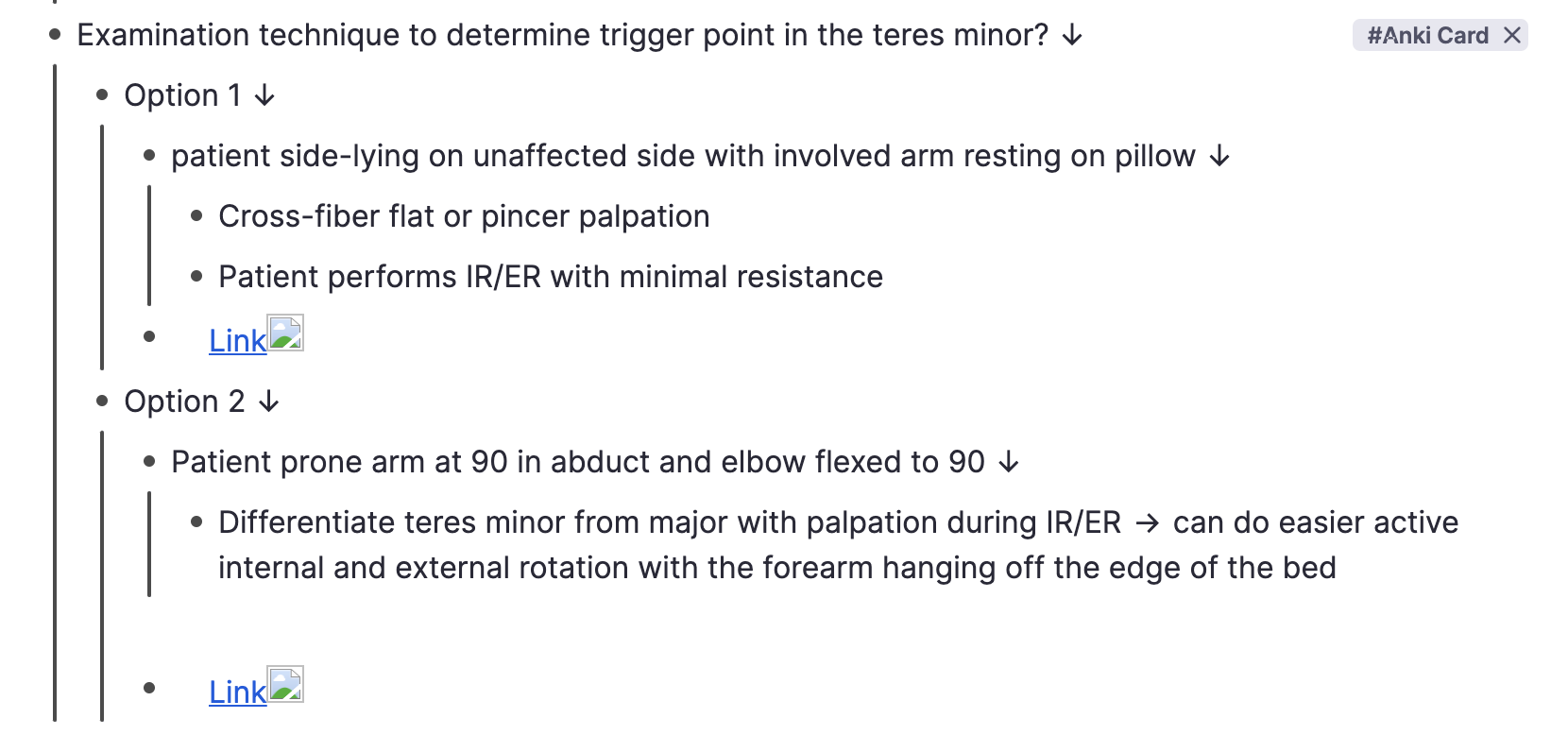
Task: Click bullet beside 'patient side-lying on unaffected side'
Action: [x=149, y=156]
